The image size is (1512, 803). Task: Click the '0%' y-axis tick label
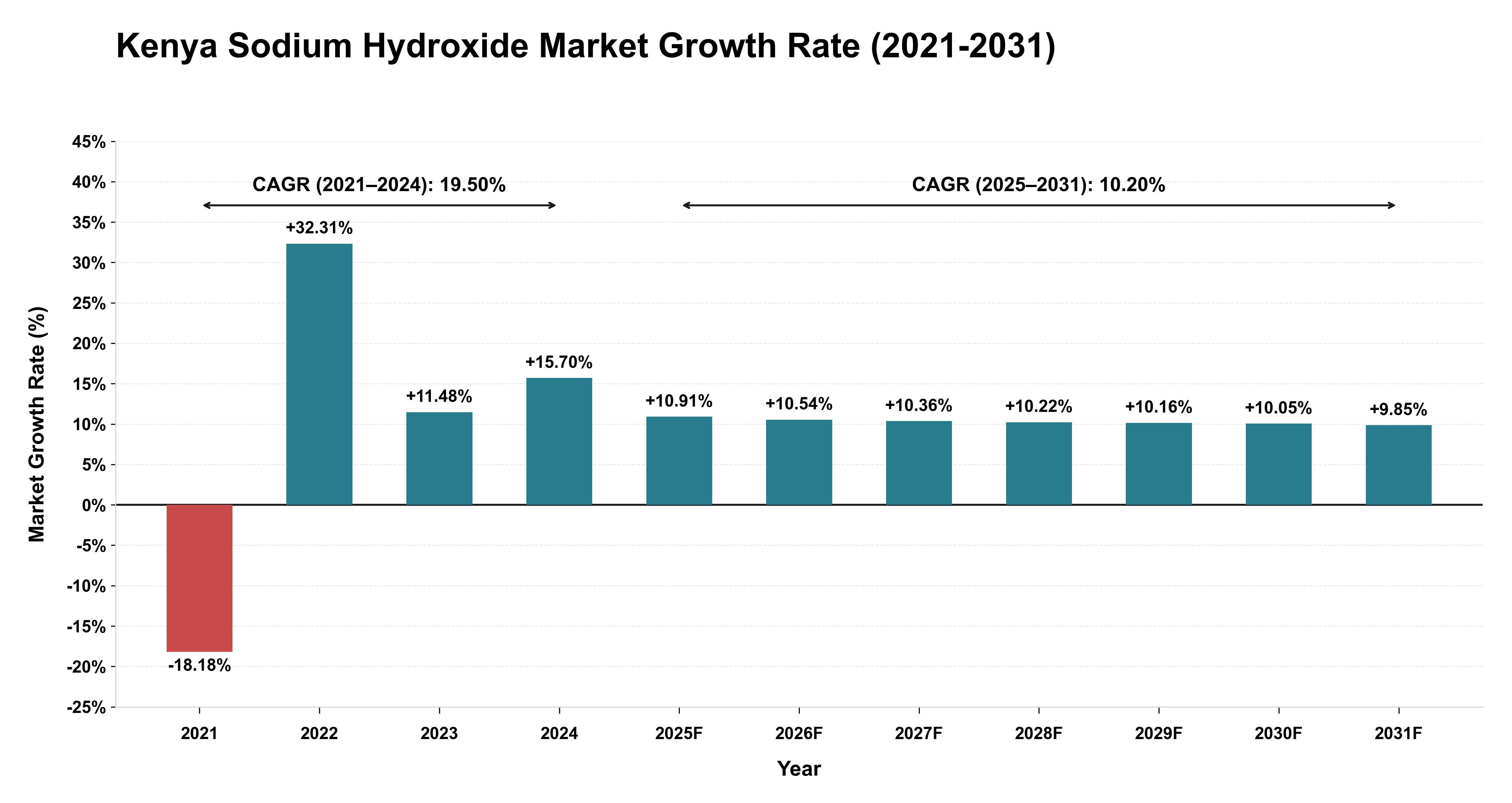[x=94, y=505]
